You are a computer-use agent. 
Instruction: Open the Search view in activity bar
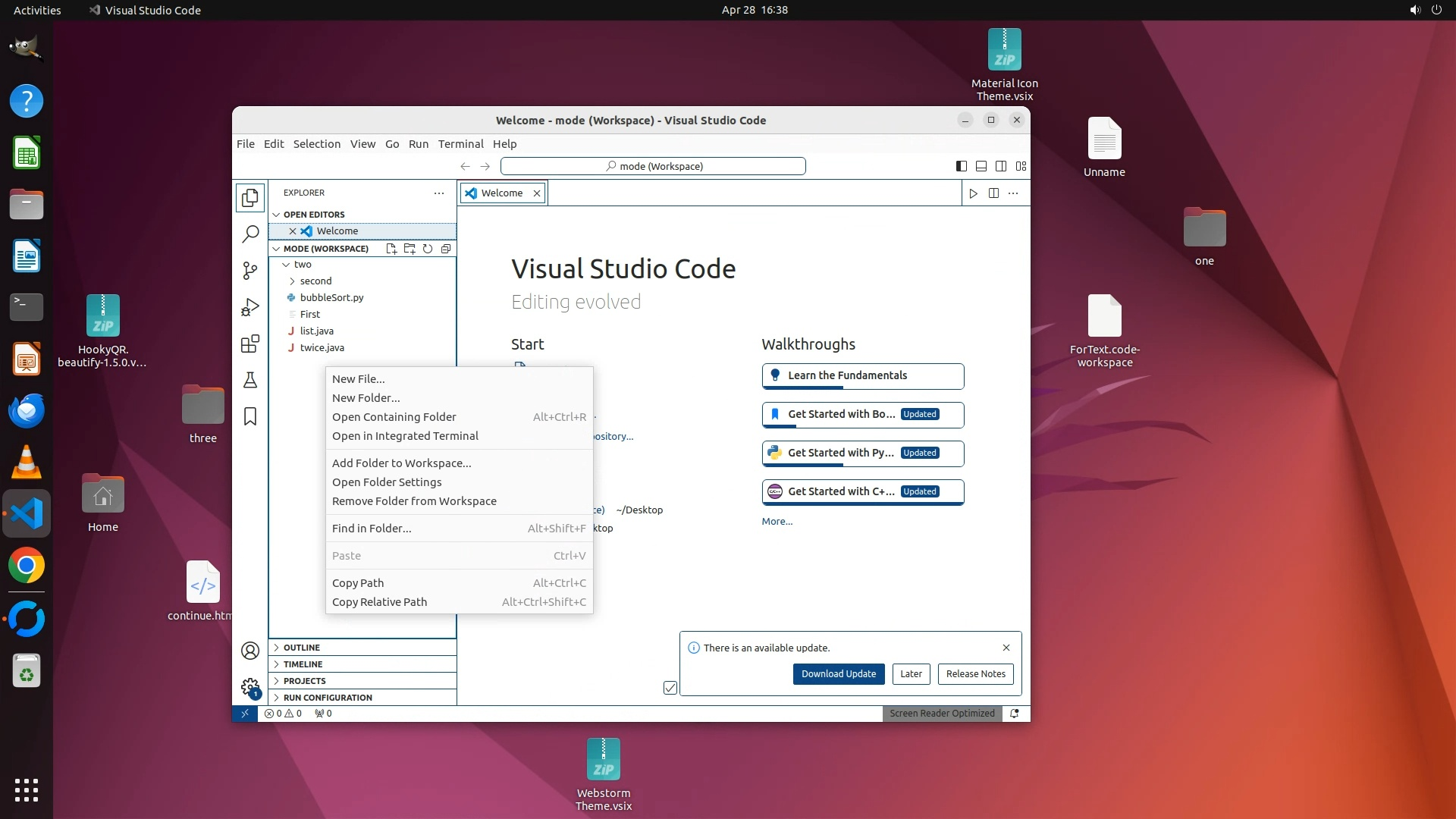coord(250,234)
